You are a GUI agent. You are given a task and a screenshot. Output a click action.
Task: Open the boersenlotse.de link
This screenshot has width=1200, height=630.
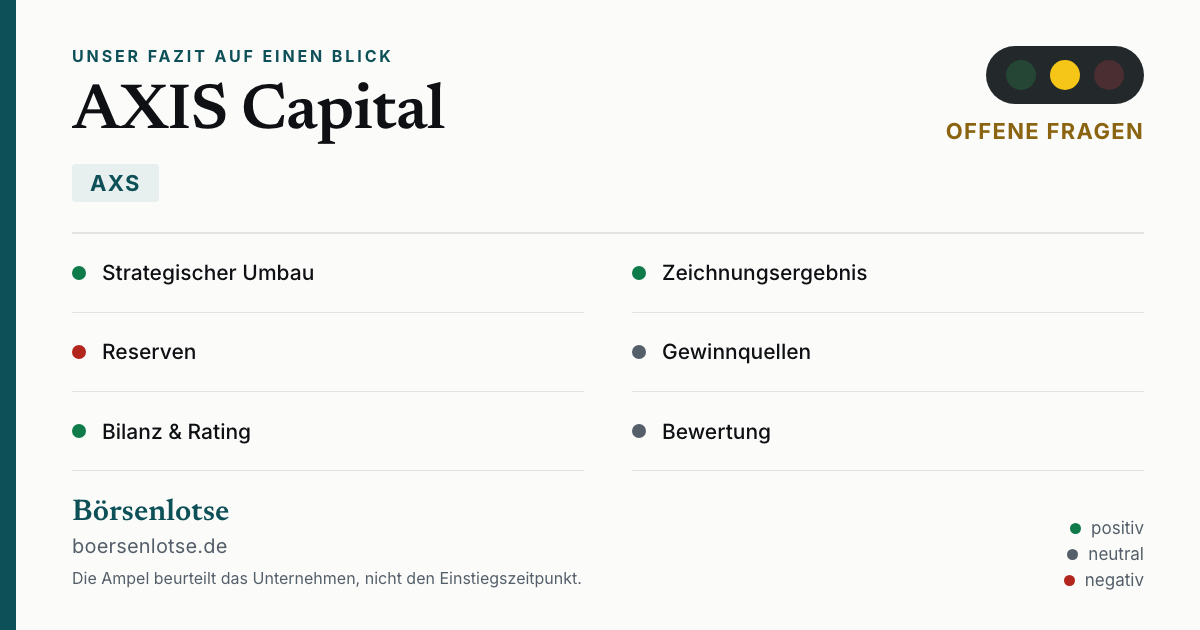[x=150, y=546]
